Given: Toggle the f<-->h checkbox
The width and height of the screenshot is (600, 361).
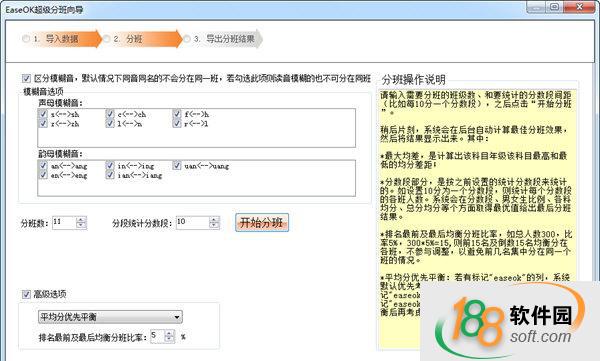Looking at the screenshot, I should coord(176,114).
